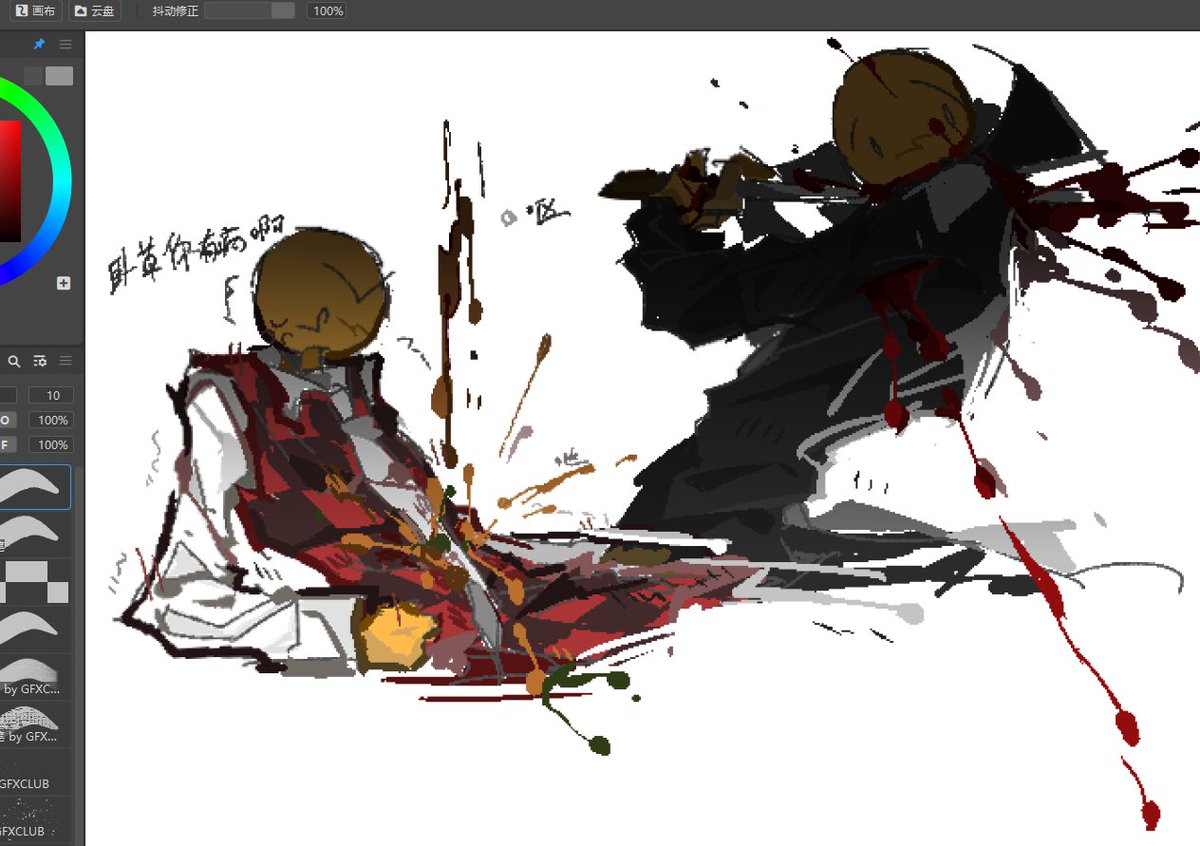The height and width of the screenshot is (846, 1200).
Task: Click the flow F 100% value field
Action: [49, 445]
